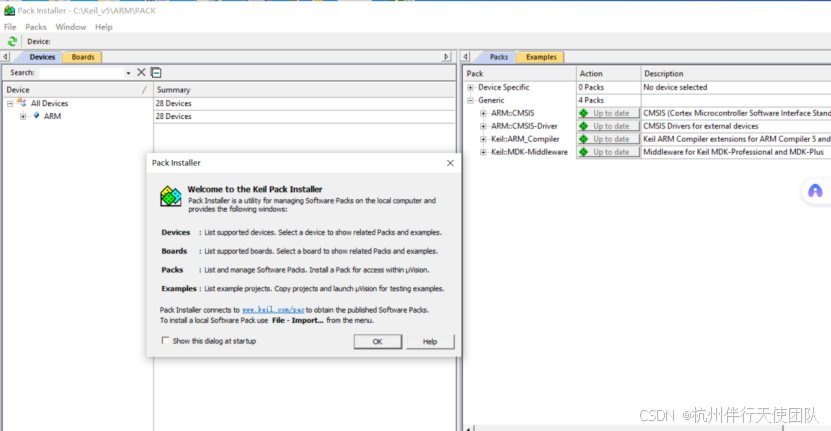Open the Search history dropdown arrow
831x431 pixels.
tap(128, 73)
